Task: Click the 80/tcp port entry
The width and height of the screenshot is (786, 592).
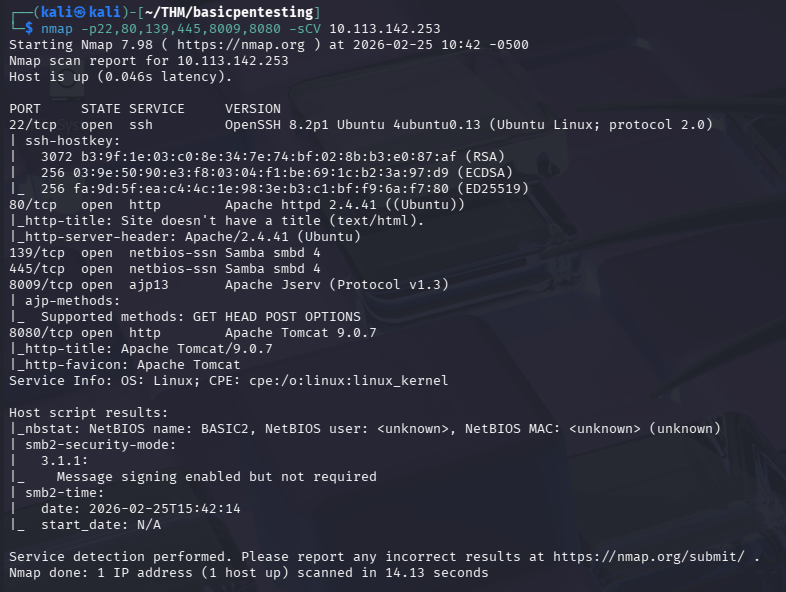Action: tap(32, 204)
